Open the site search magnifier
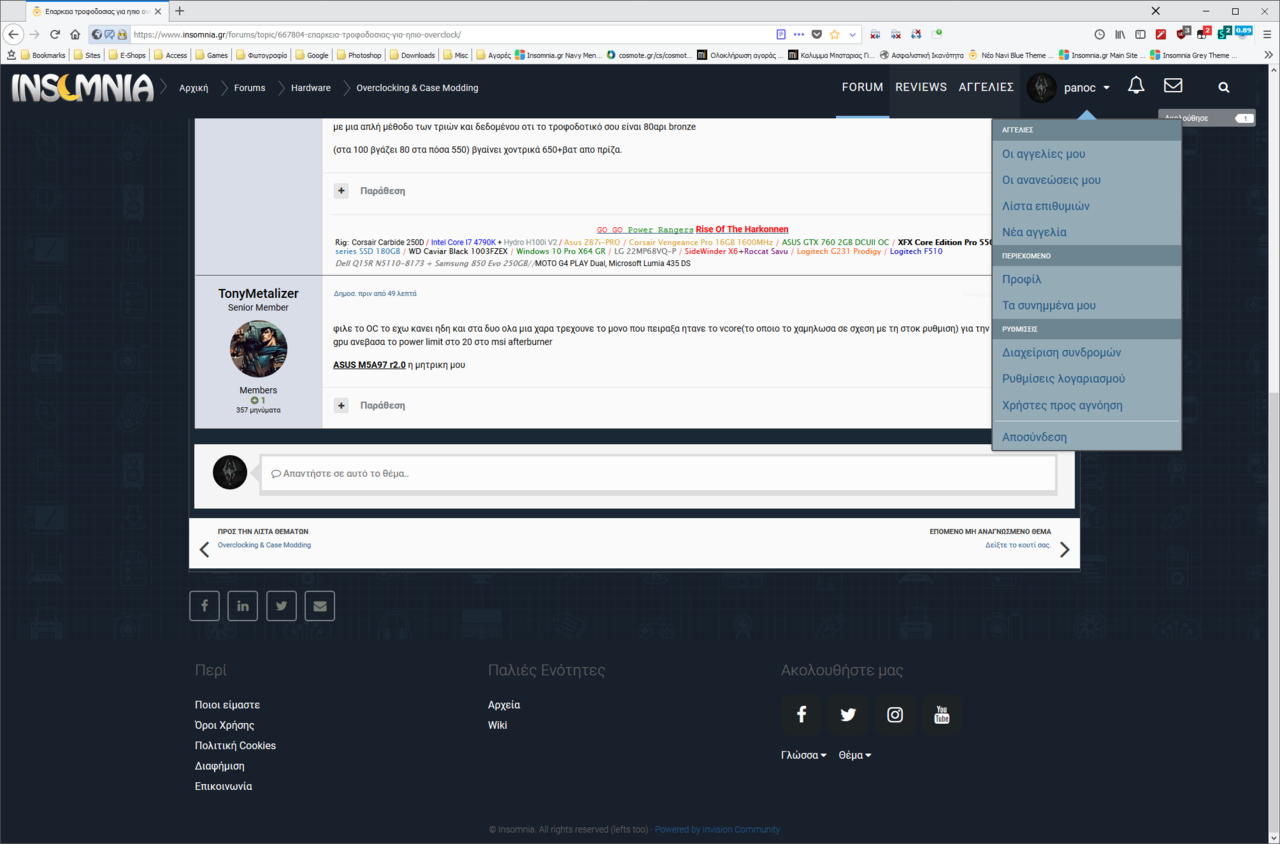Image resolution: width=1280 pixels, height=844 pixels. (x=1224, y=87)
